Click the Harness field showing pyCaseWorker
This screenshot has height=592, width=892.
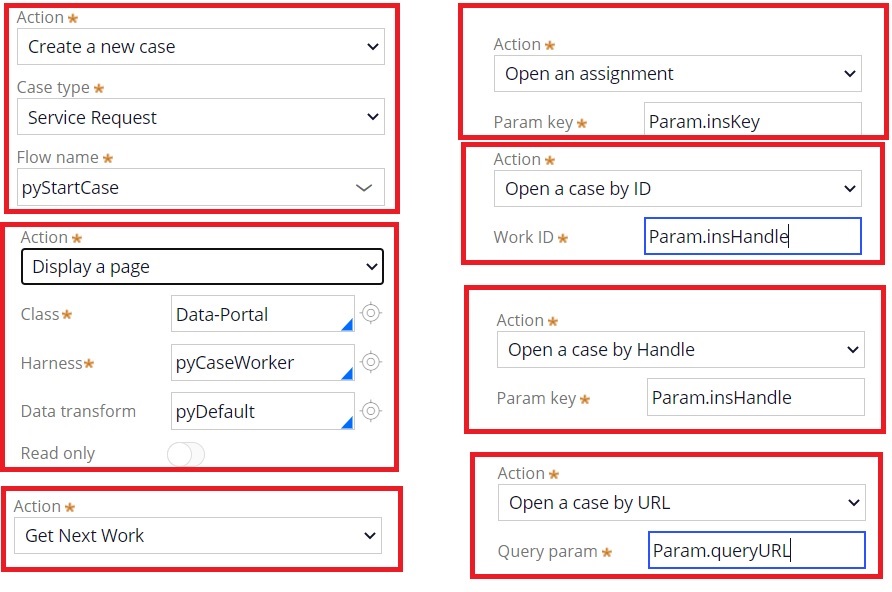tap(262, 363)
